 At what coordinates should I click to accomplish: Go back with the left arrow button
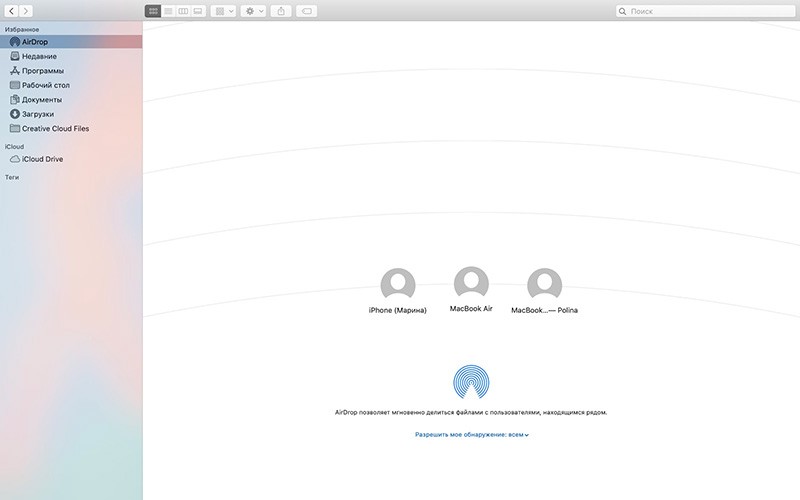[x=11, y=11]
